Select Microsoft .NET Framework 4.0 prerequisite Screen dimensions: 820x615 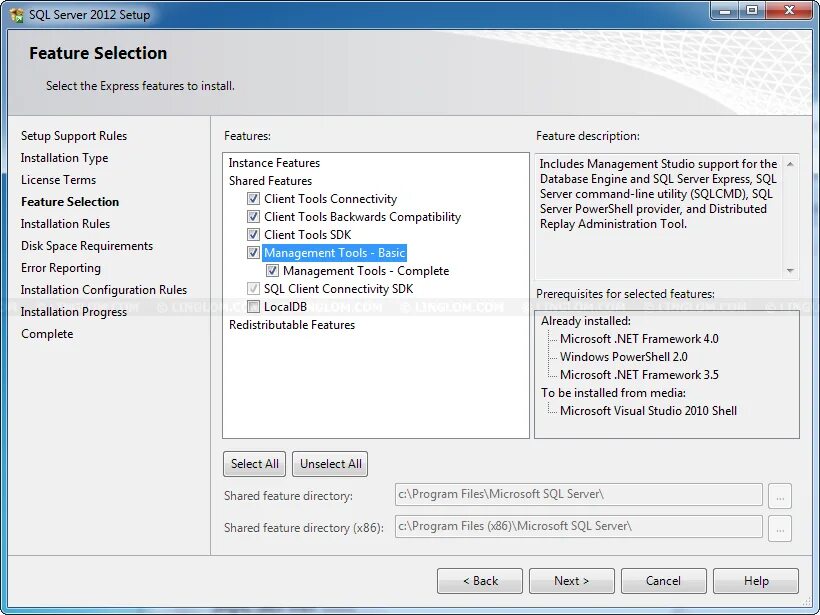pos(639,339)
